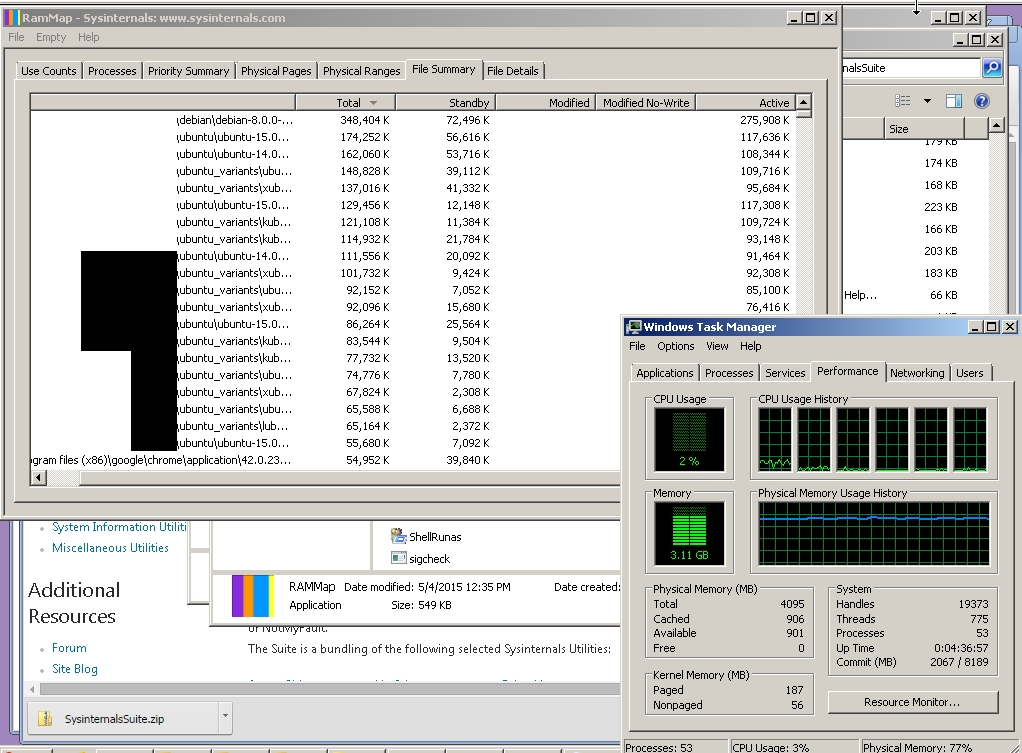The width and height of the screenshot is (1022, 753).
Task: Select the File Summary tab
Action: coord(444,69)
